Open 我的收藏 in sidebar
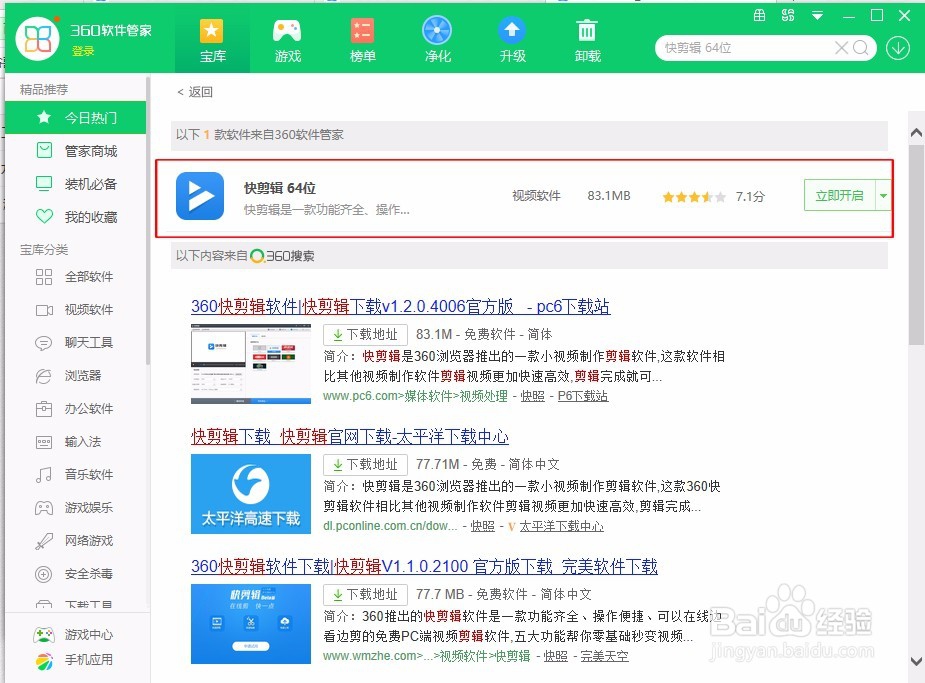925x683 pixels. click(x=76, y=217)
